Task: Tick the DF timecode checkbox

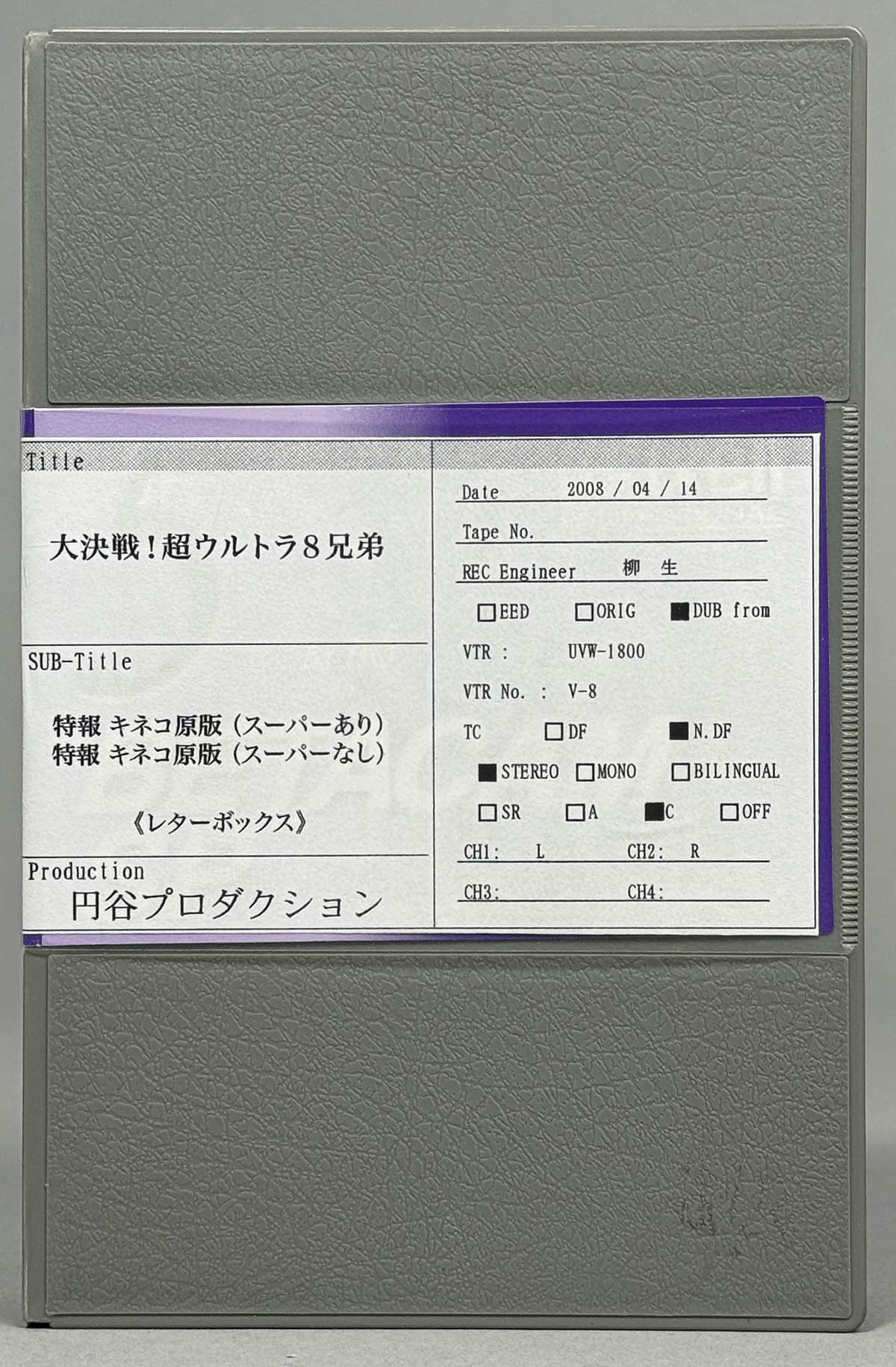Action: [x=554, y=732]
